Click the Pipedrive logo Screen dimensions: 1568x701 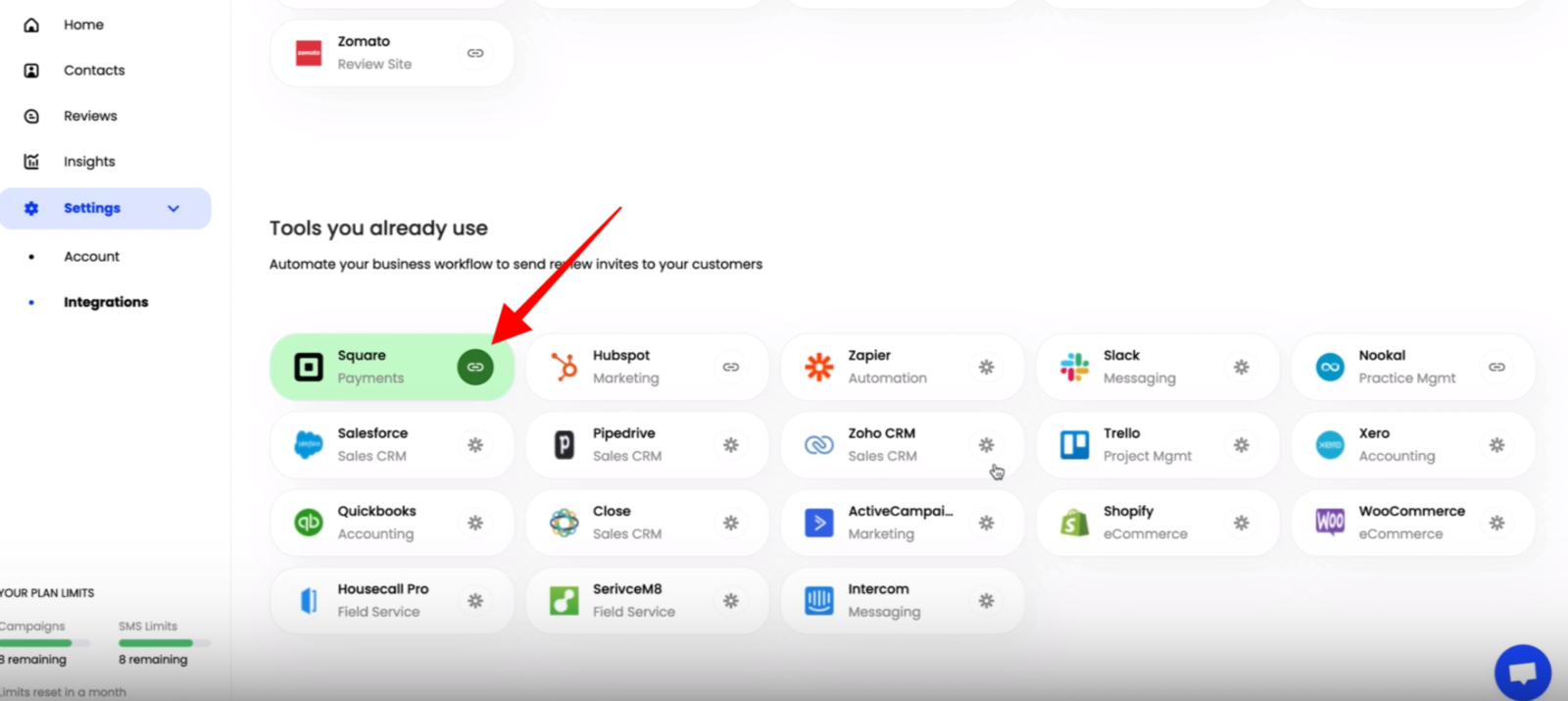tap(564, 445)
